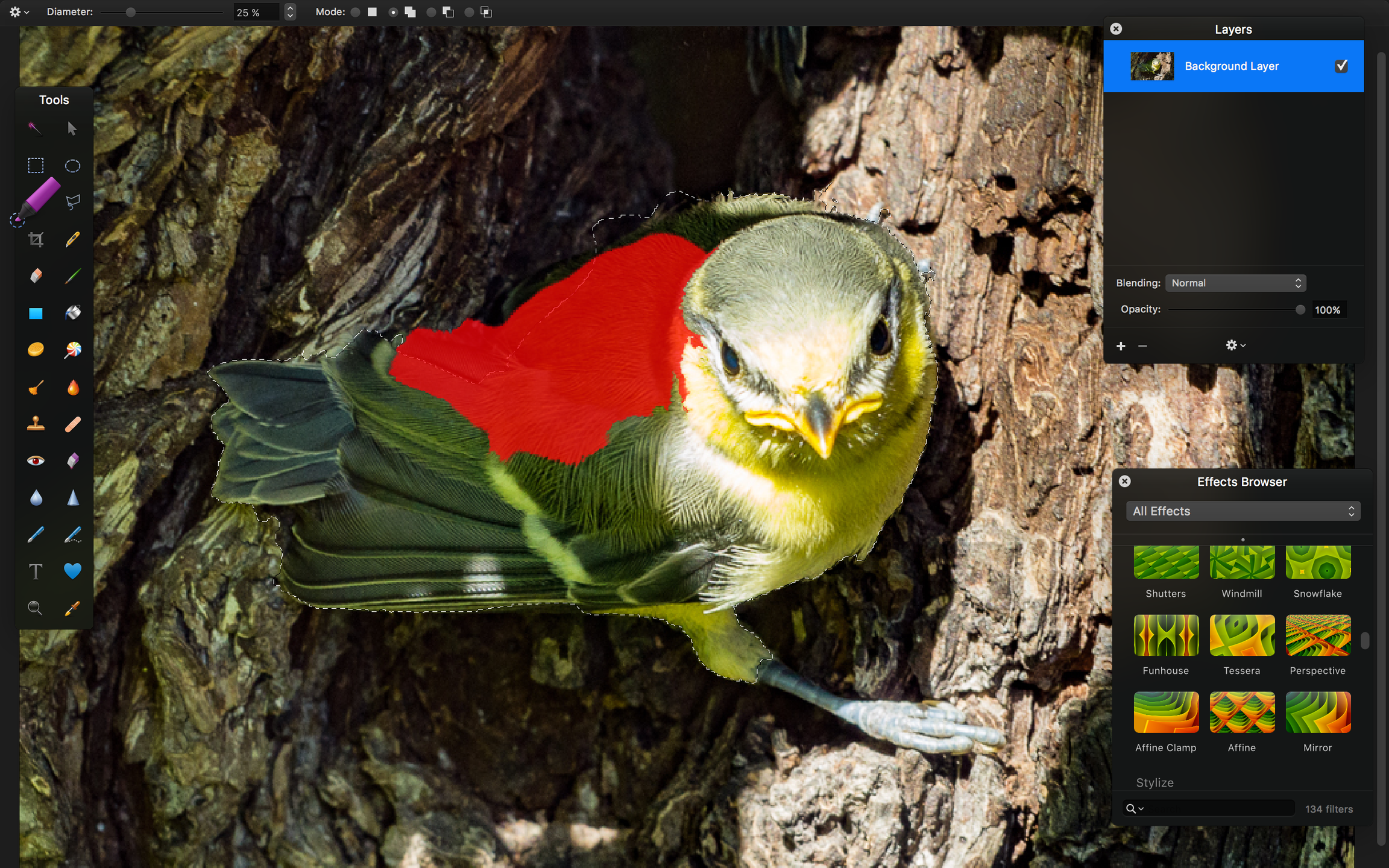
Task: Select the Elliptical Marquee tool
Action: click(72, 166)
